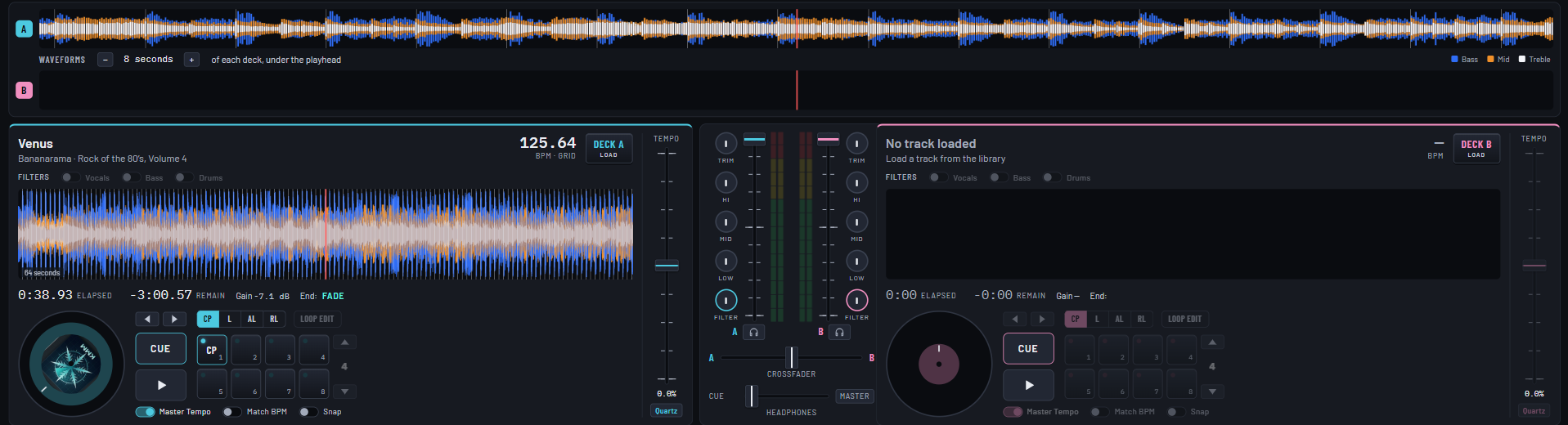Viewport: 1568px width, 425px height.
Task: Toggle headphone cue for channel A
Action: pos(753,332)
